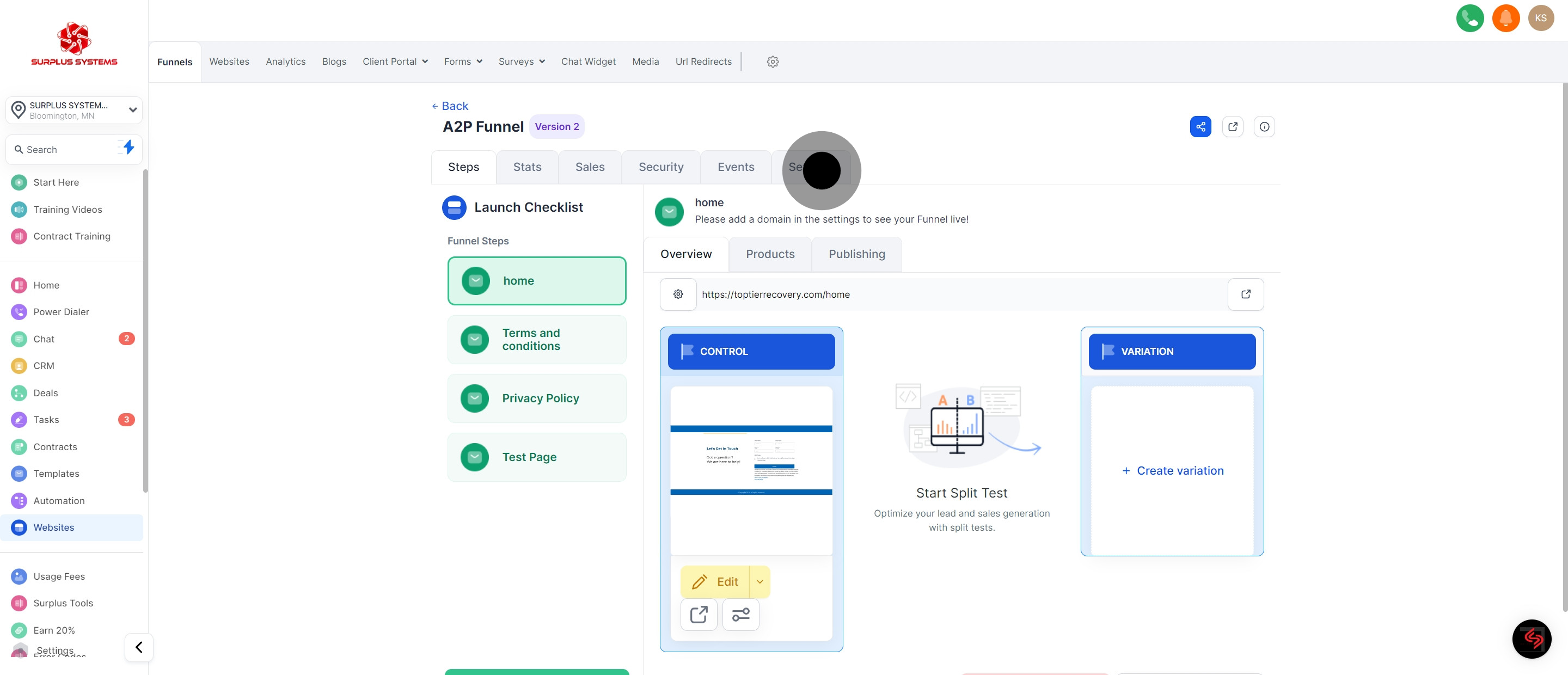Click the lightning bolt quick actions icon
The image size is (1568, 675).
128,148
